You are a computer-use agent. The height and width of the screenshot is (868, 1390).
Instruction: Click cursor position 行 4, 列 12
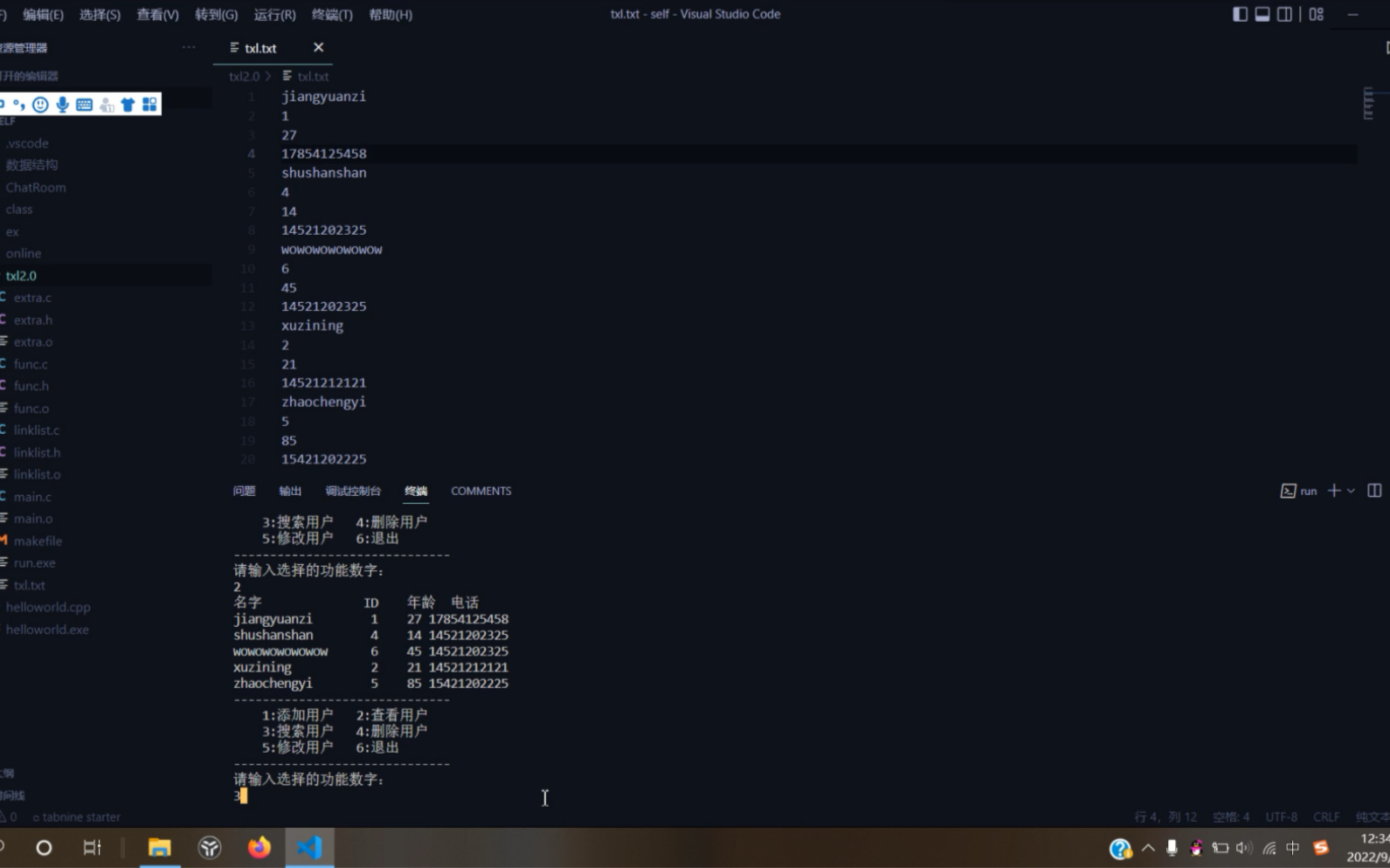tap(1165, 817)
